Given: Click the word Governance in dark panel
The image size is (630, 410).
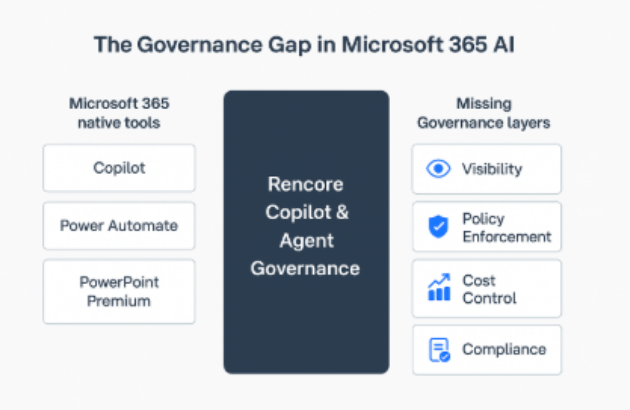Looking at the screenshot, I should (x=305, y=269).
